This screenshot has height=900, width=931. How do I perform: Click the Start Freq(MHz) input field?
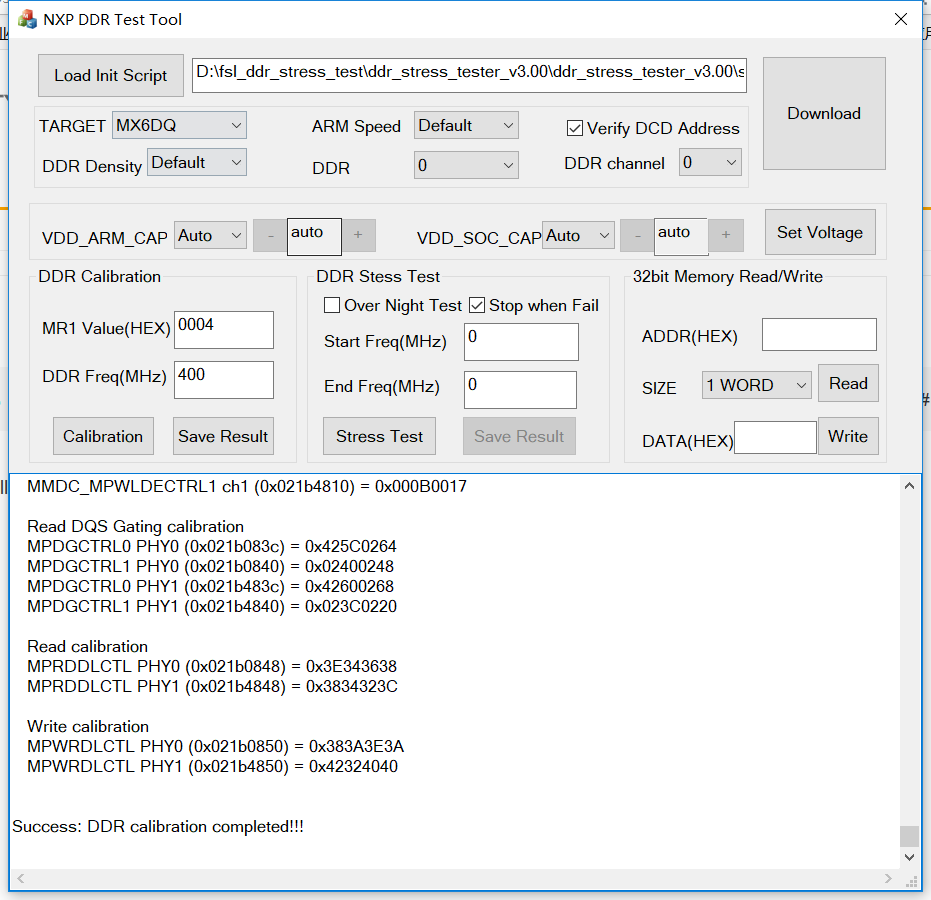[521, 341]
